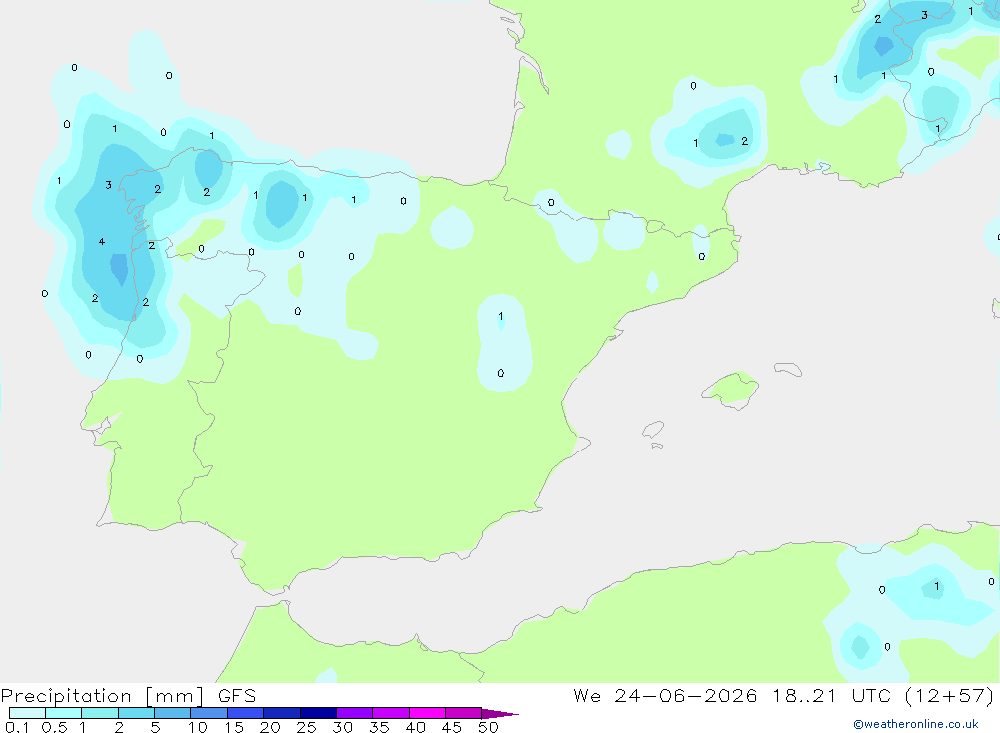This screenshot has height=733, width=1000.
Task: Click the '4' precipitation value off Portugal
Action: [x=102, y=242]
